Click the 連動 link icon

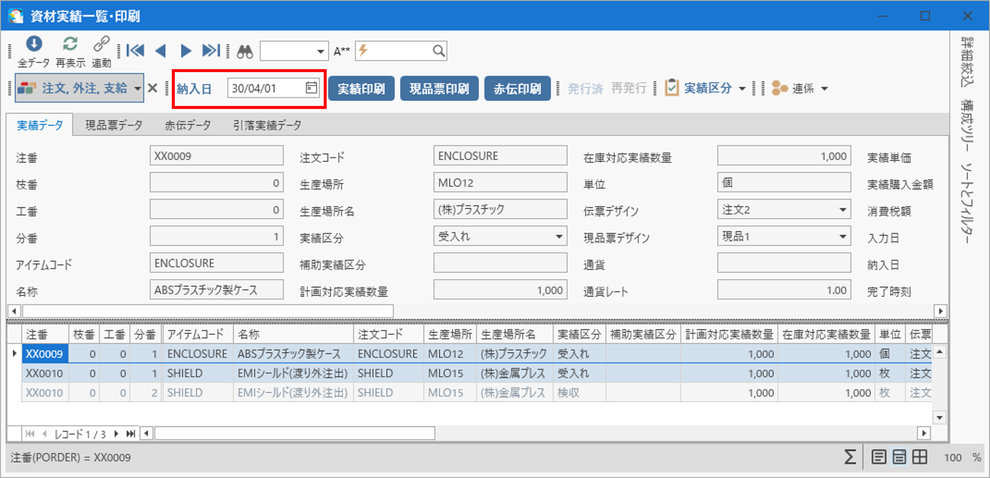tap(101, 44)
